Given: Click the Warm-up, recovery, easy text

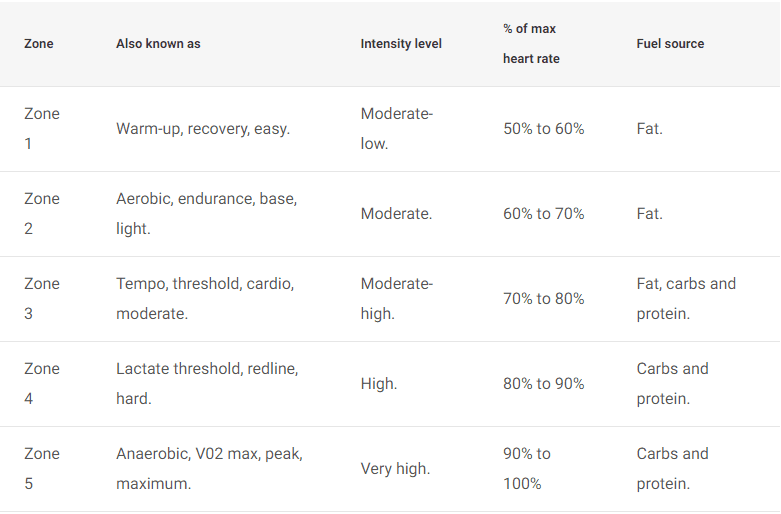Looking at the screenshot, I should click(x=203, y=129).
